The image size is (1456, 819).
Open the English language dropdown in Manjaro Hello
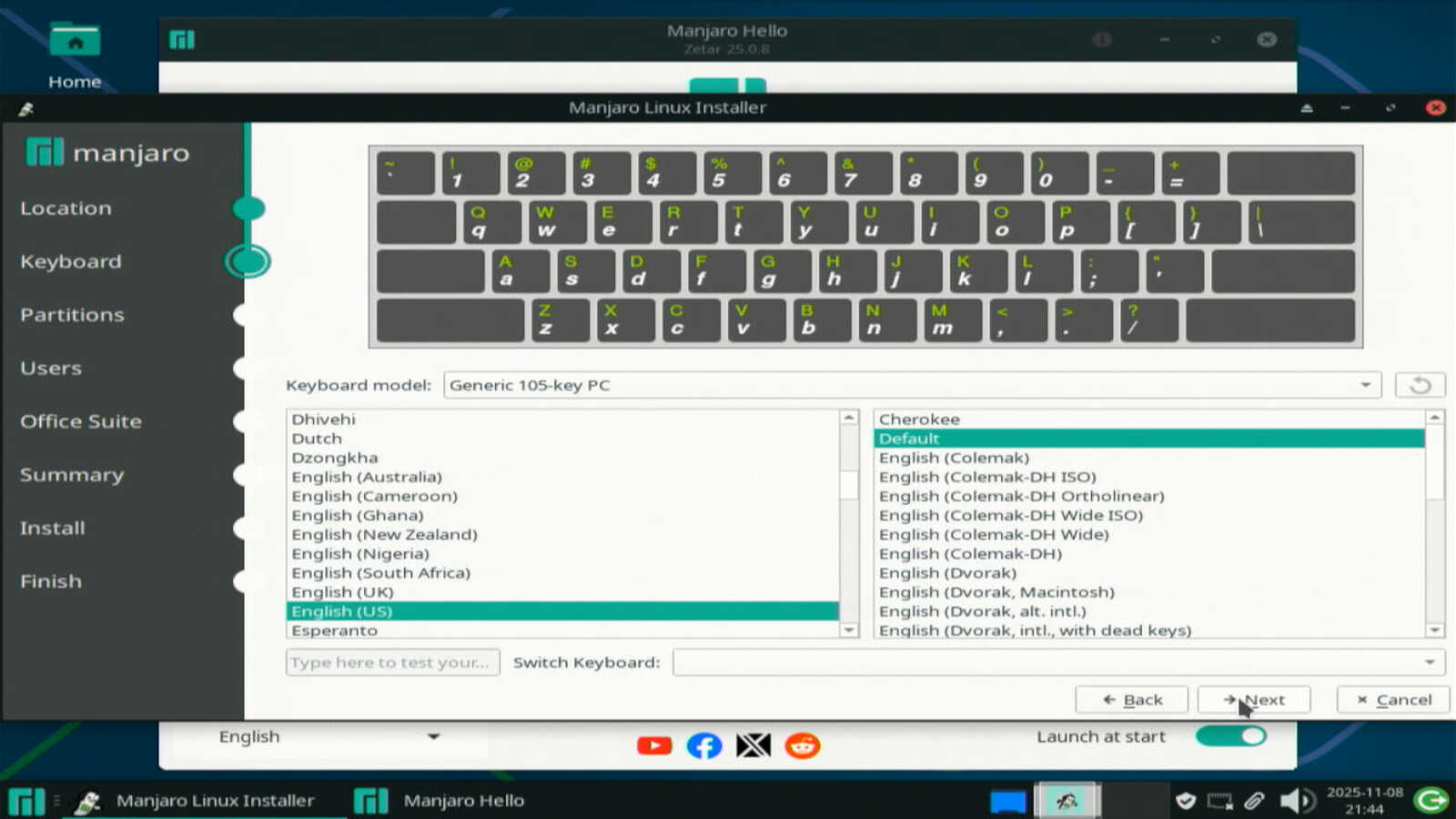(x=328, y=737)
